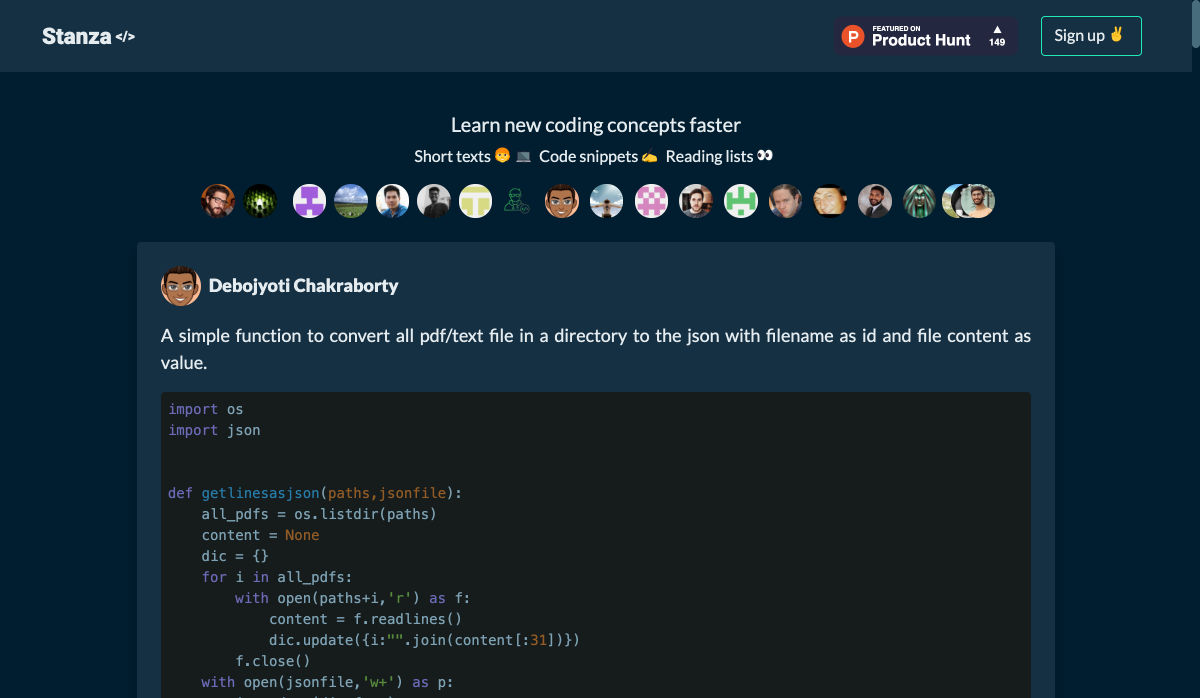The width and height of the screenshot is (1200, 698).
Task: Click the post description about pdf/text to json
Action: point(596,349)
